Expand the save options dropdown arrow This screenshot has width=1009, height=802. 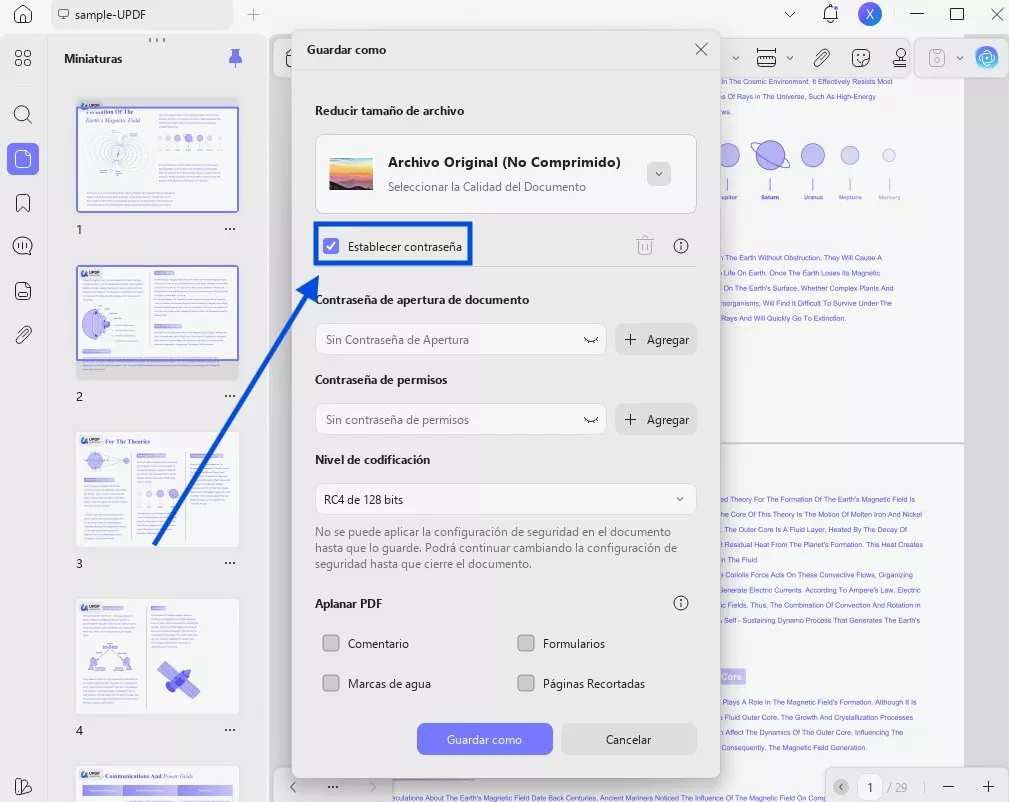click(x=959, y=58)
